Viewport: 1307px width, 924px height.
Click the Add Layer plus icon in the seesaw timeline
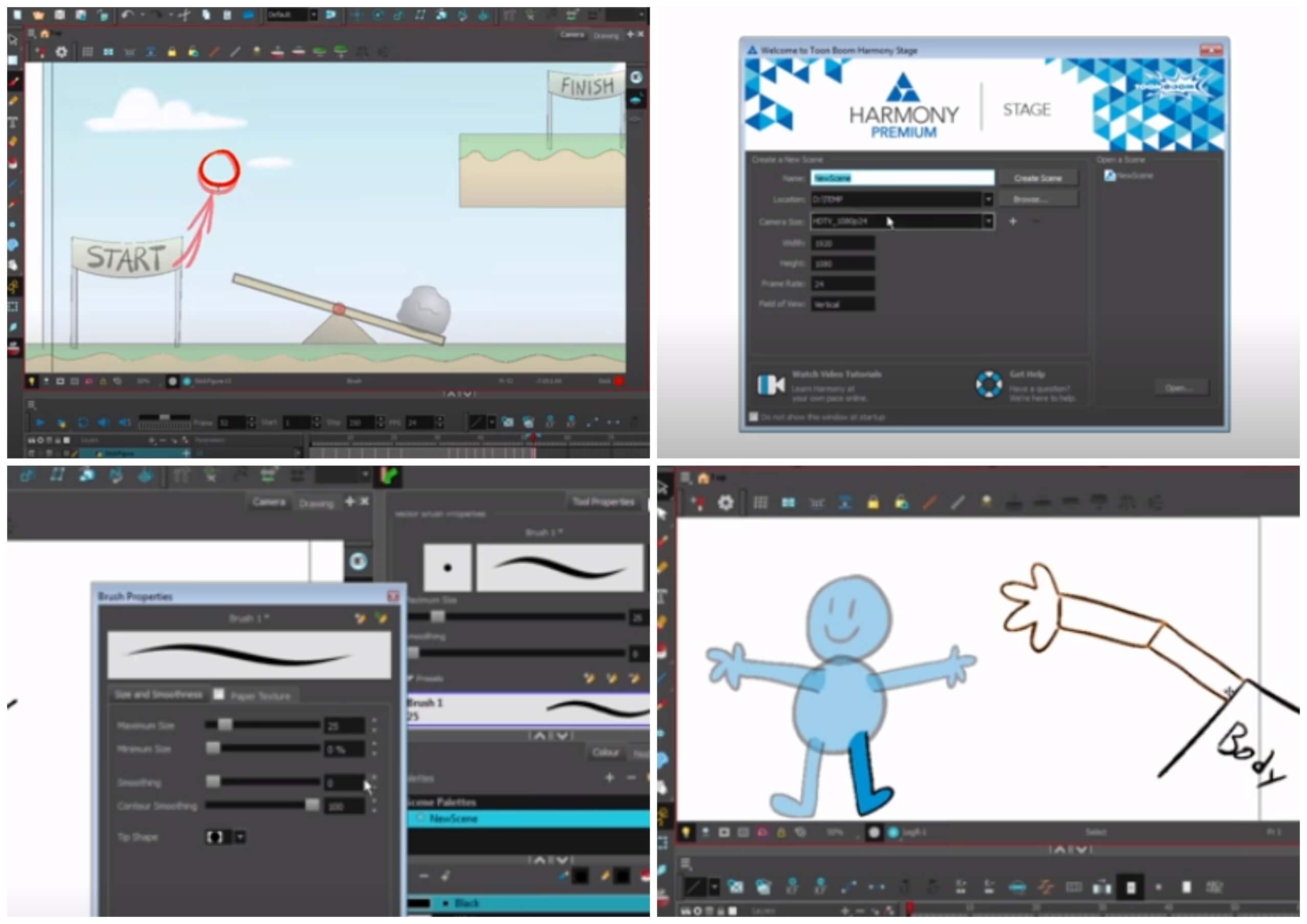point(151,441)
